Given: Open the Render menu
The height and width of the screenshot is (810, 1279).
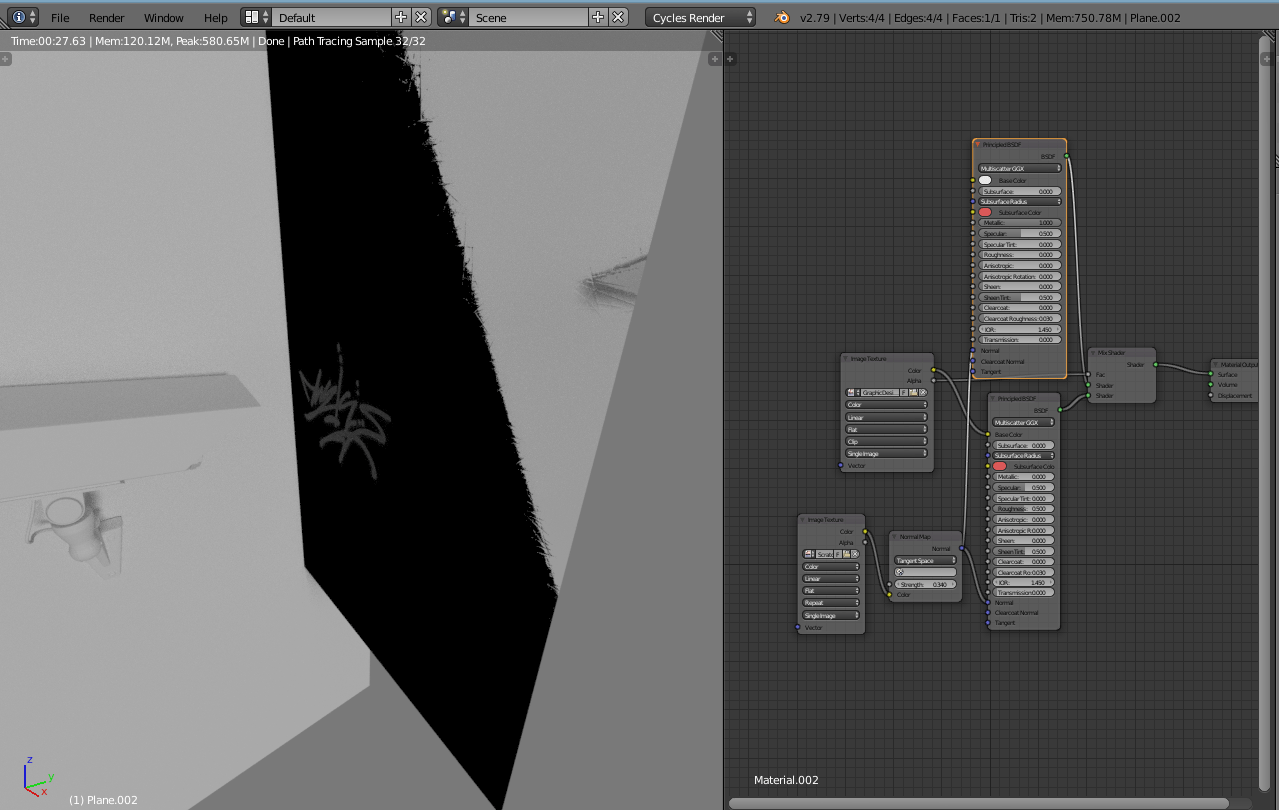Looking at the screenshot, I should (107, 17).
